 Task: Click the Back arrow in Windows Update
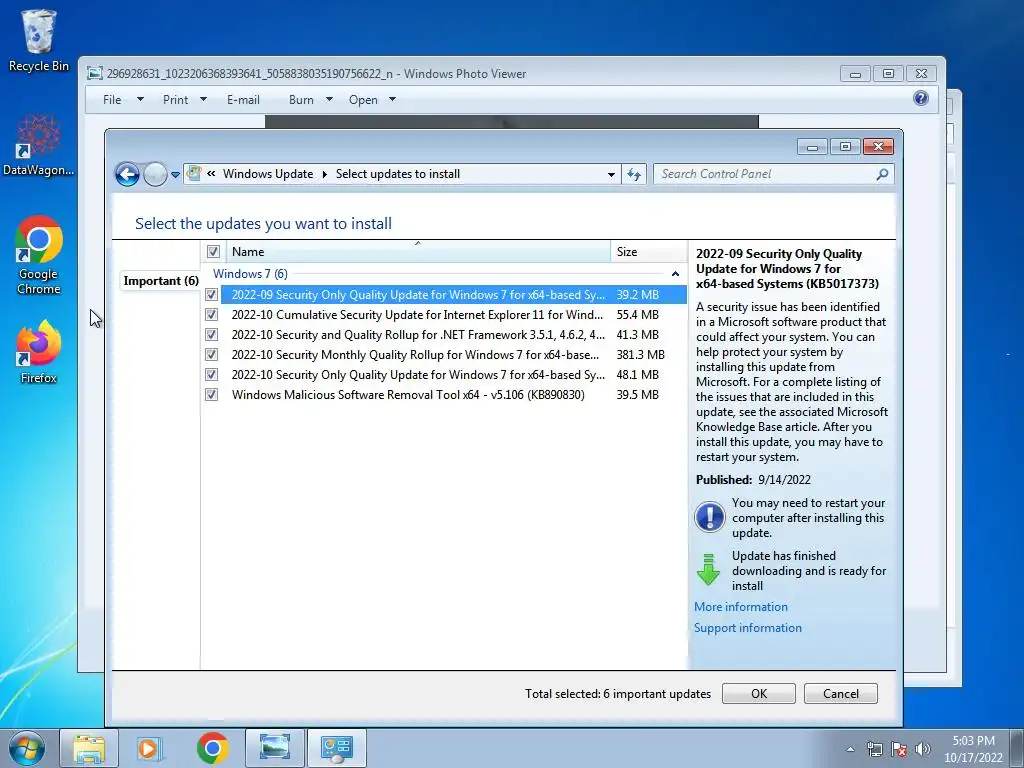pos(127,174)
